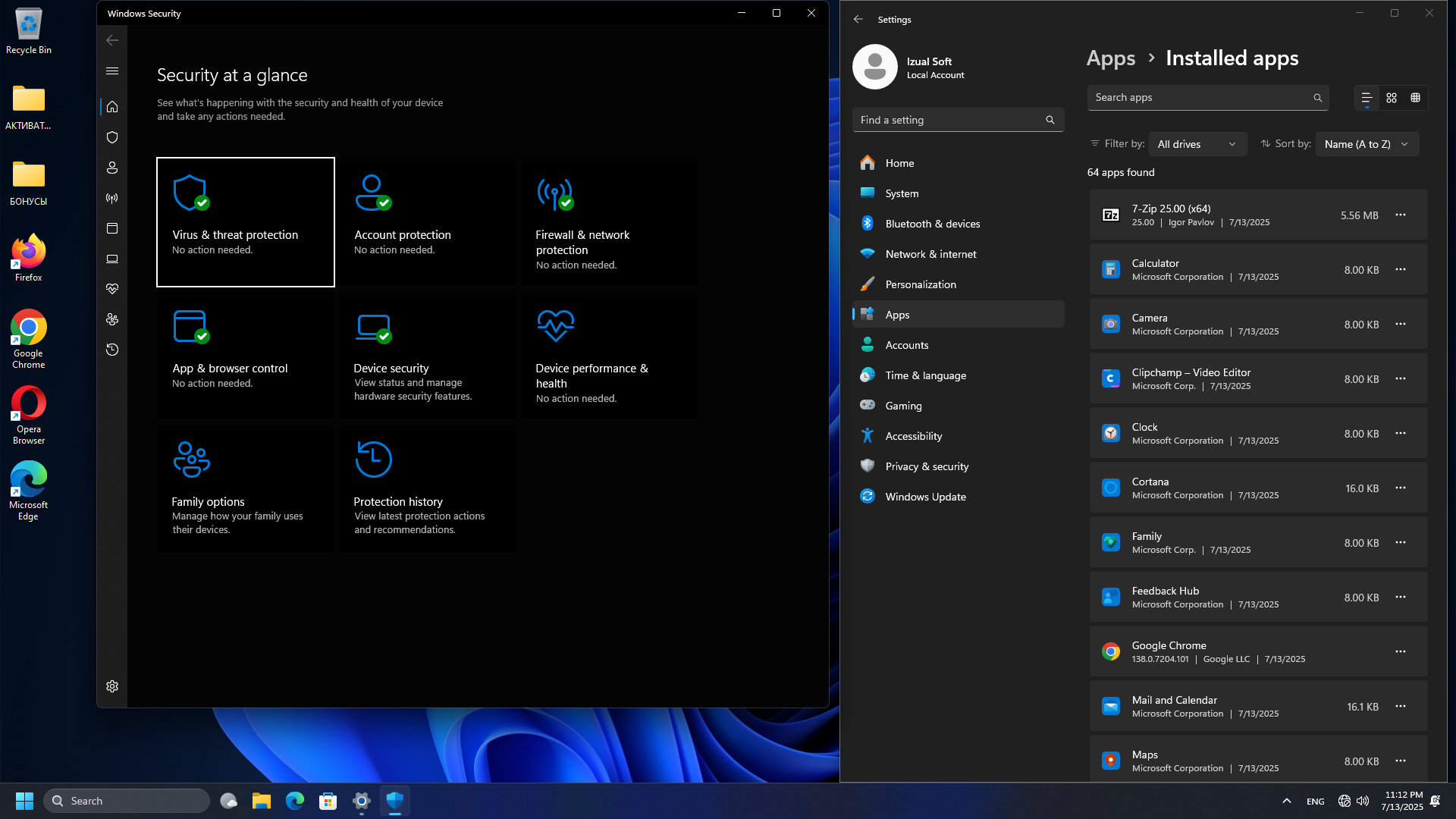This screenshot has width=1456, height=819.
Task: Select Windows Update in Settings
Action: 959,497
